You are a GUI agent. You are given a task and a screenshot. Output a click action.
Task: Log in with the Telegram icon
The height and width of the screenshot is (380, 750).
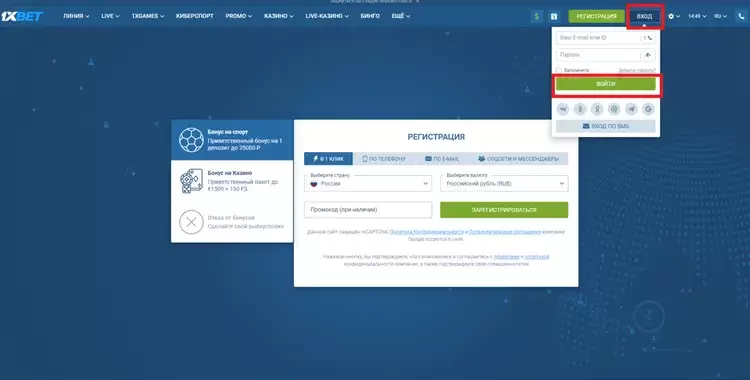[x=631, y=109]
